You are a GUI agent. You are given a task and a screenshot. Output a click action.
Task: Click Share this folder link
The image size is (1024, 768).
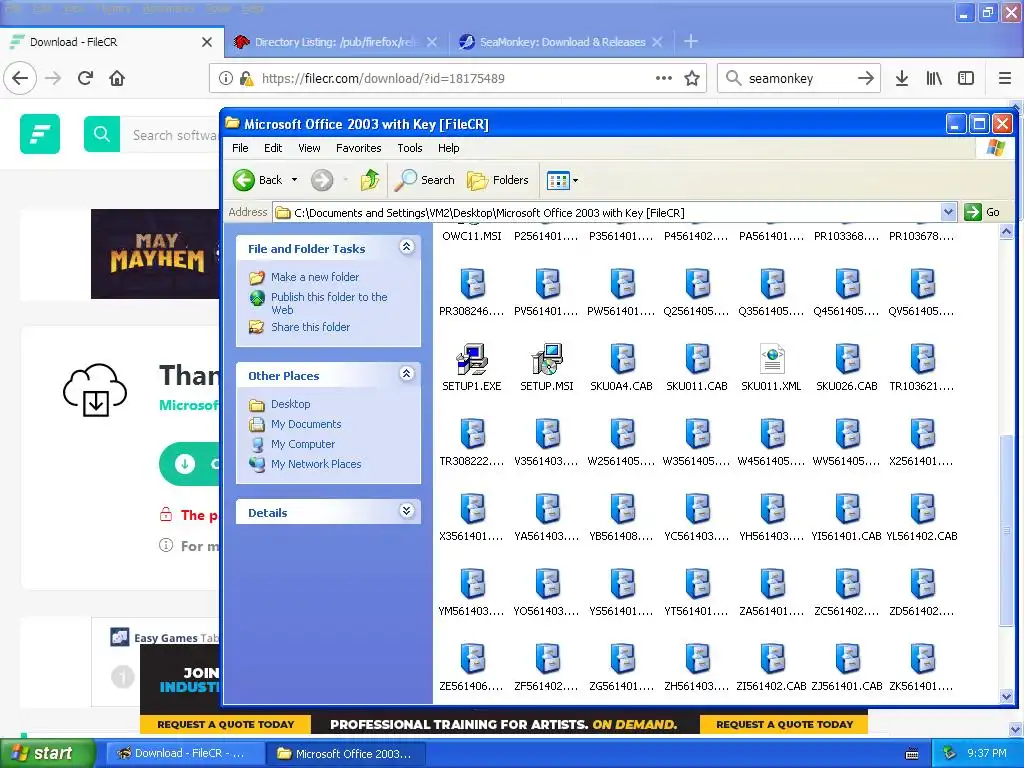(310, 327)
